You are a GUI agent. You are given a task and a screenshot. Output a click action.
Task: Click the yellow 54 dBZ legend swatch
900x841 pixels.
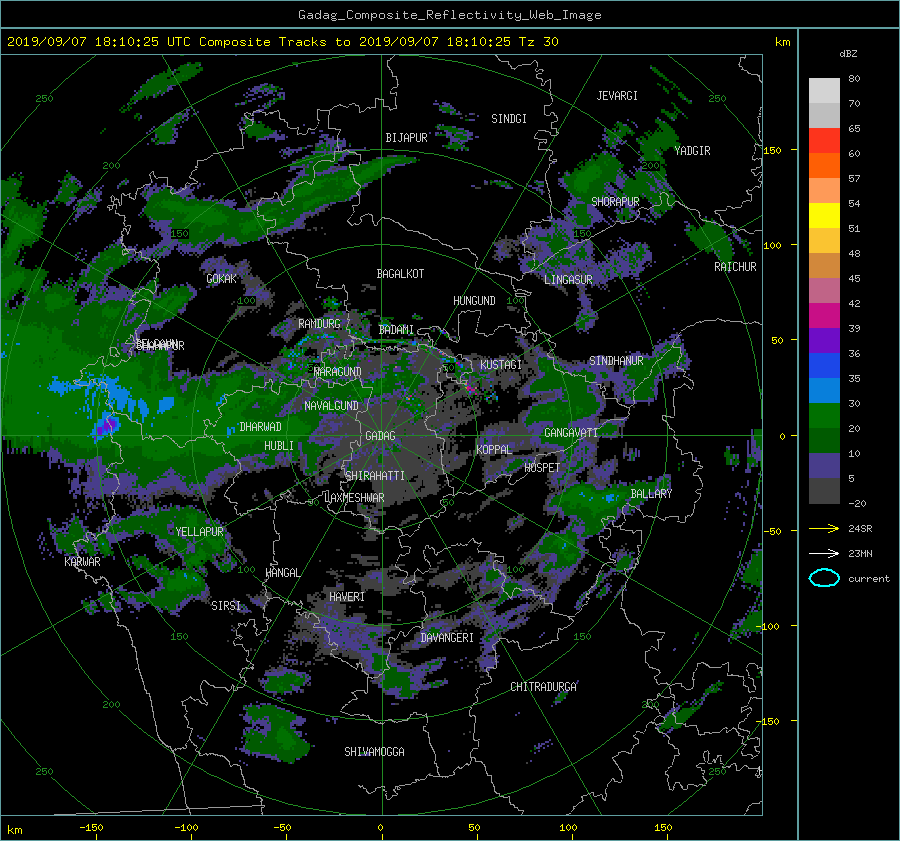[824, 216]
